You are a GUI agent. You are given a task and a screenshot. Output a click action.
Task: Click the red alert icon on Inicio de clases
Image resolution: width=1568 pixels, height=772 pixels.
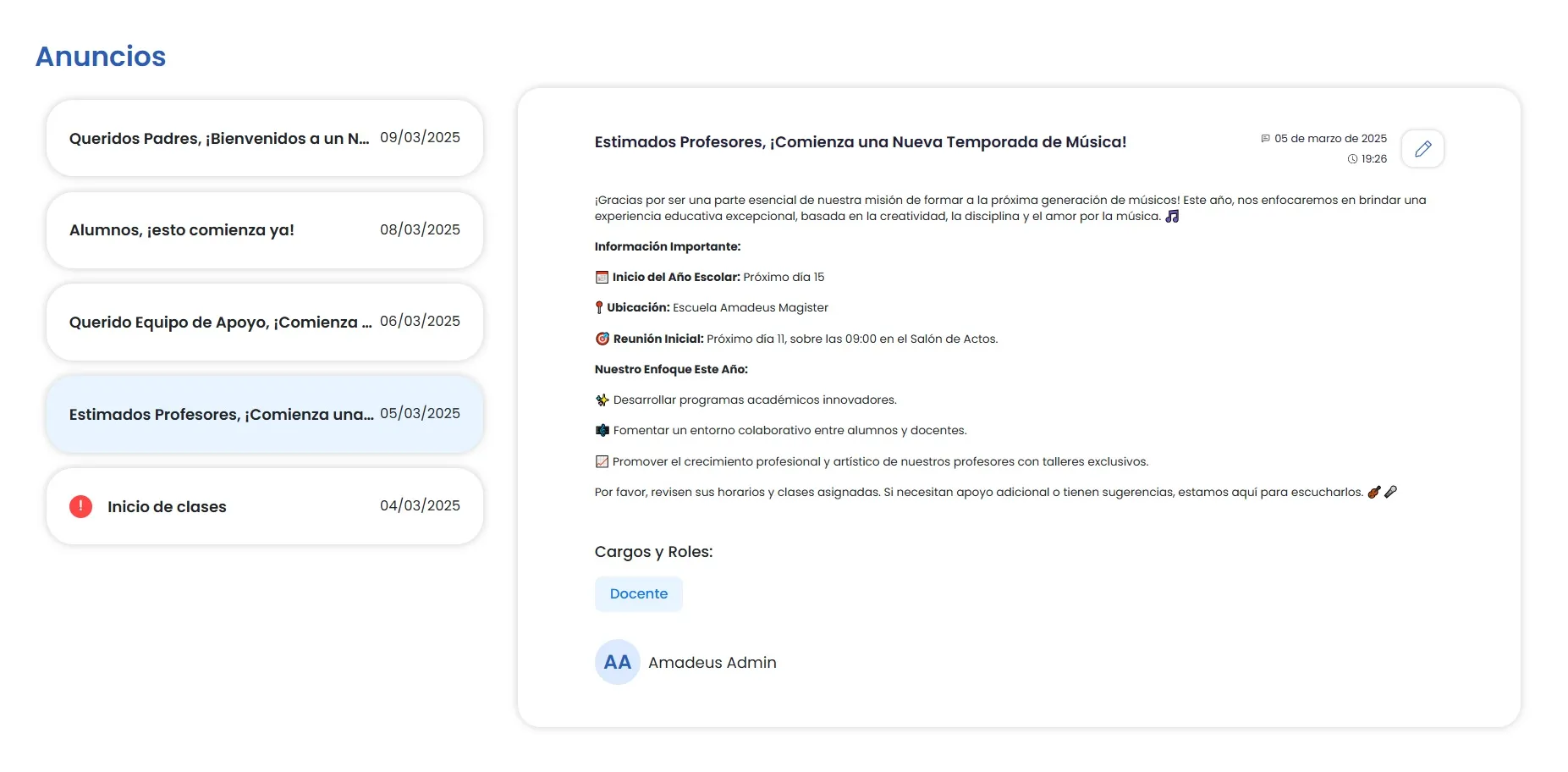click(80, 506)
